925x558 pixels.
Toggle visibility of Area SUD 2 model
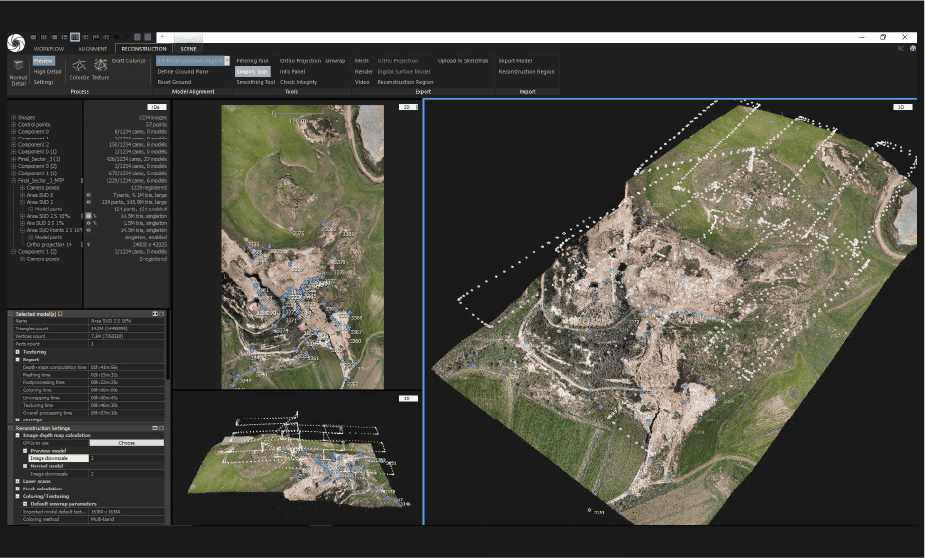click(x=89, y=201)
